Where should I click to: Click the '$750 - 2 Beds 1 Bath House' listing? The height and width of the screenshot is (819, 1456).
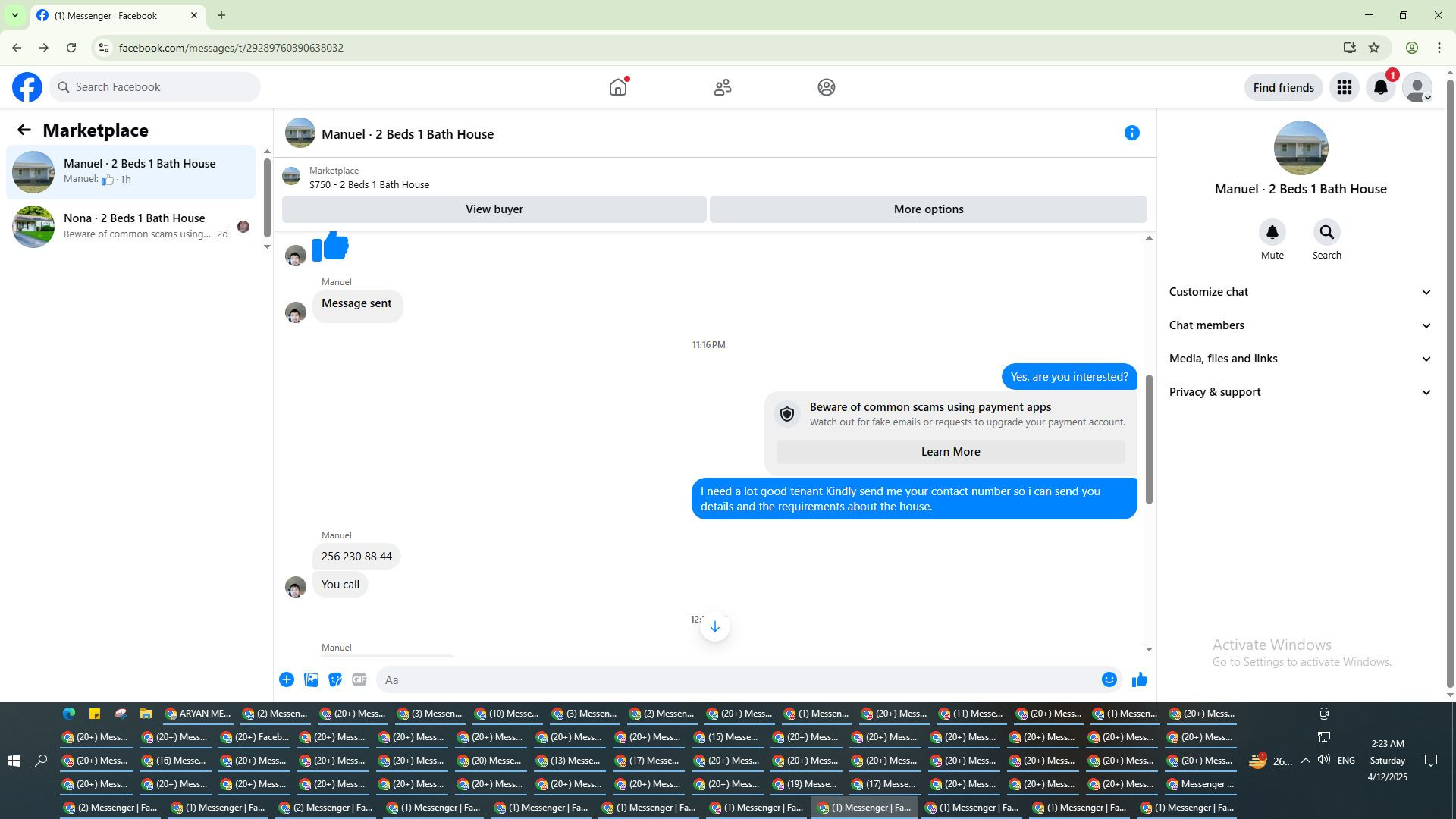[x=369, y=185]
